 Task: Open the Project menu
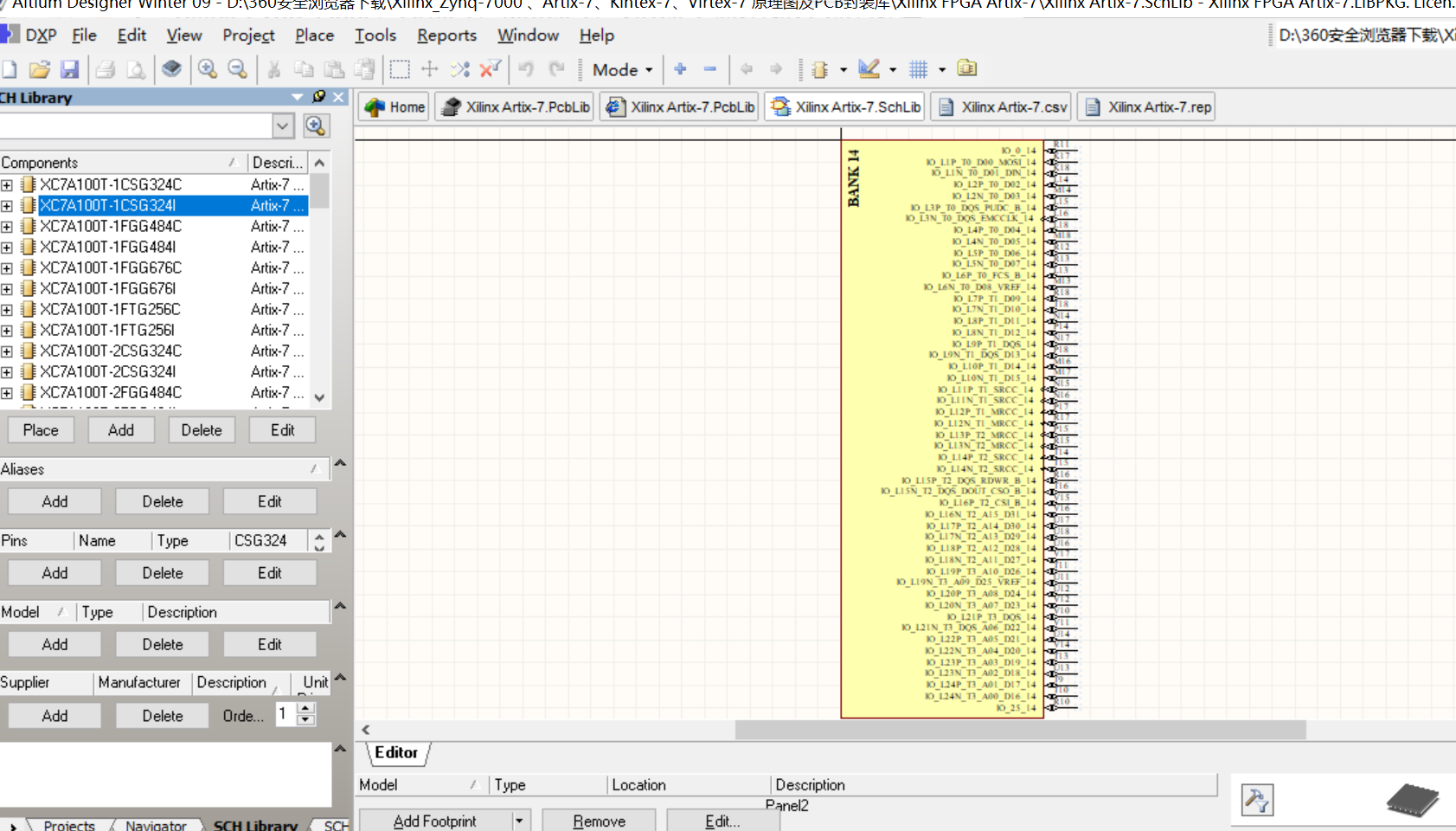tap(248, 35)
